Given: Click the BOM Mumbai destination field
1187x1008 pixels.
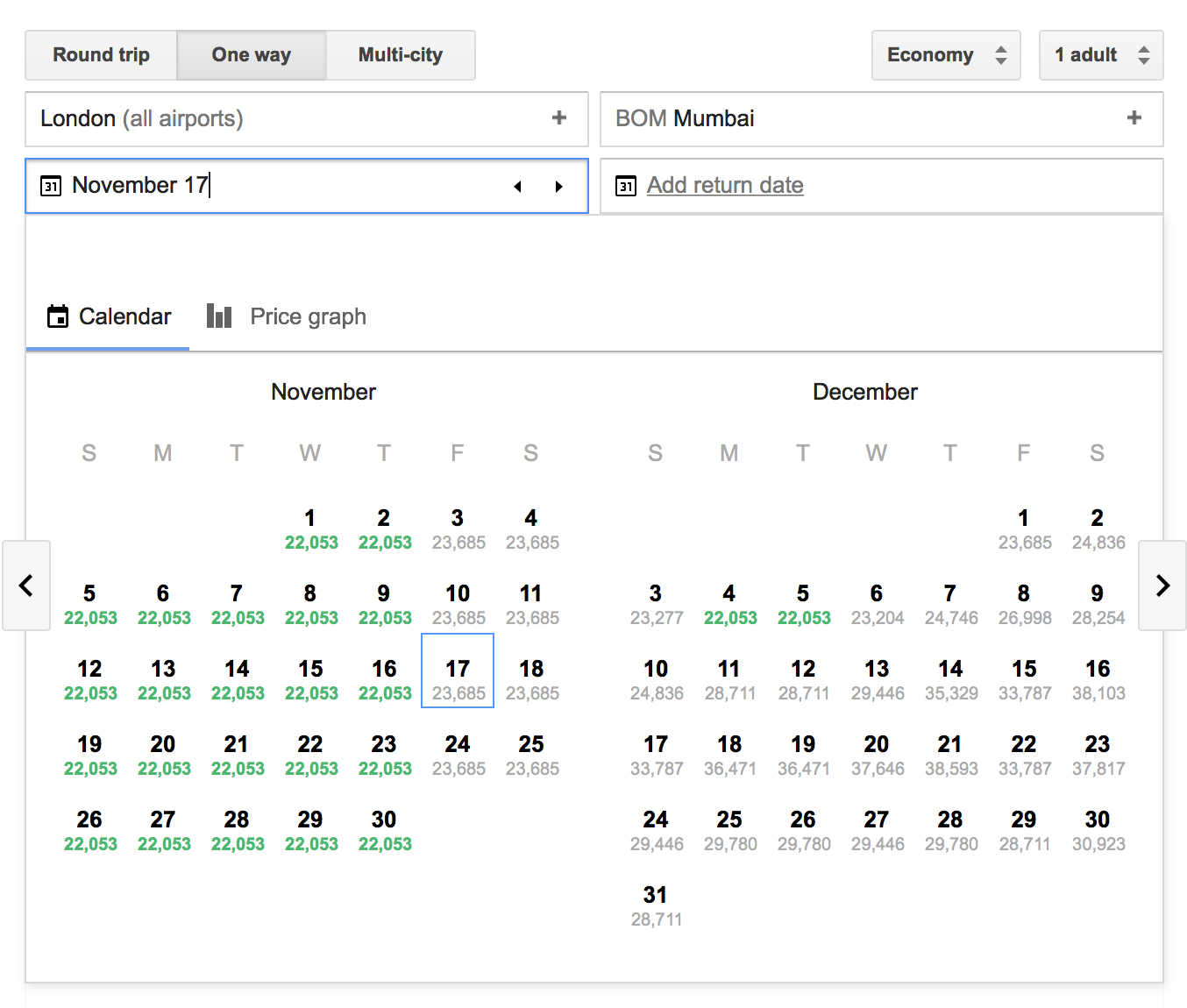Looking at the screenshot, I should (x=859, y=118).
